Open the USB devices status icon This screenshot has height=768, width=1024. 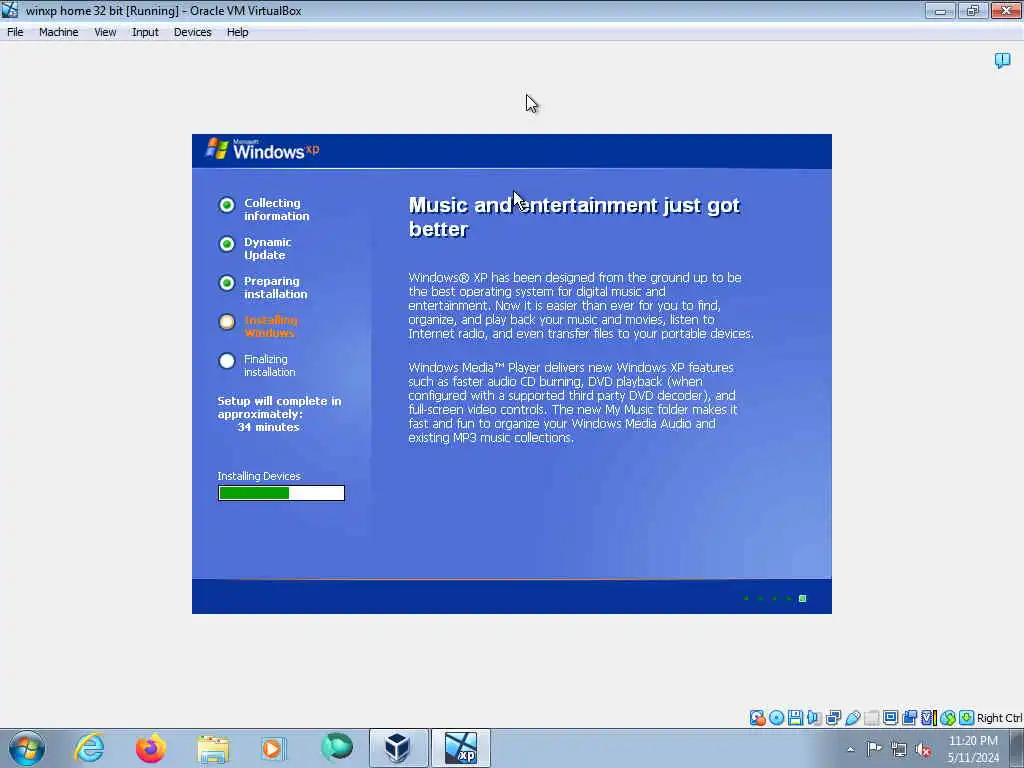coord(852,718)
